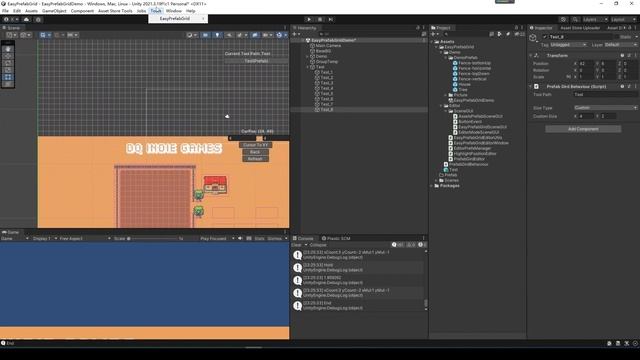Toggle Stats in Game view

pyautogui.click(x=259, y=238)
